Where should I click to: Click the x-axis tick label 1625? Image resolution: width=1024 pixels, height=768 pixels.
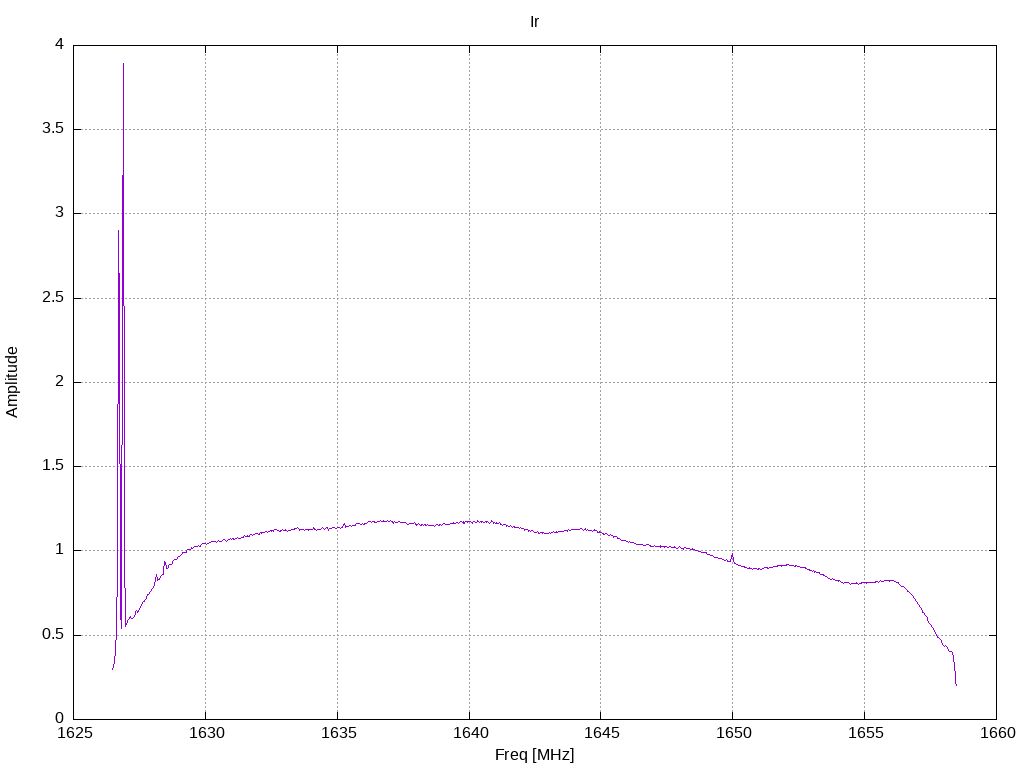[74, 733]
